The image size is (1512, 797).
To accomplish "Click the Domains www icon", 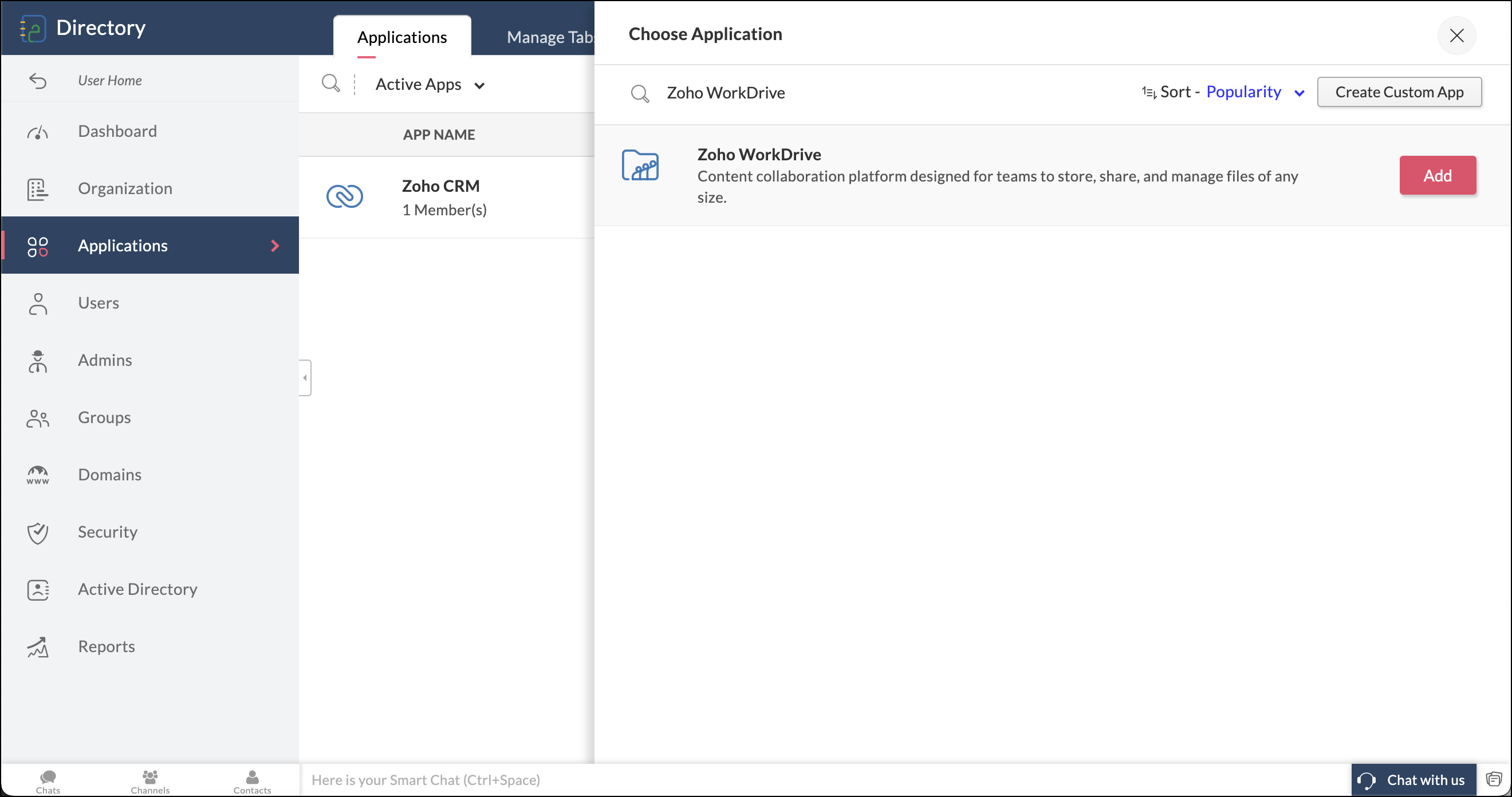I will (x=38, y=475).
